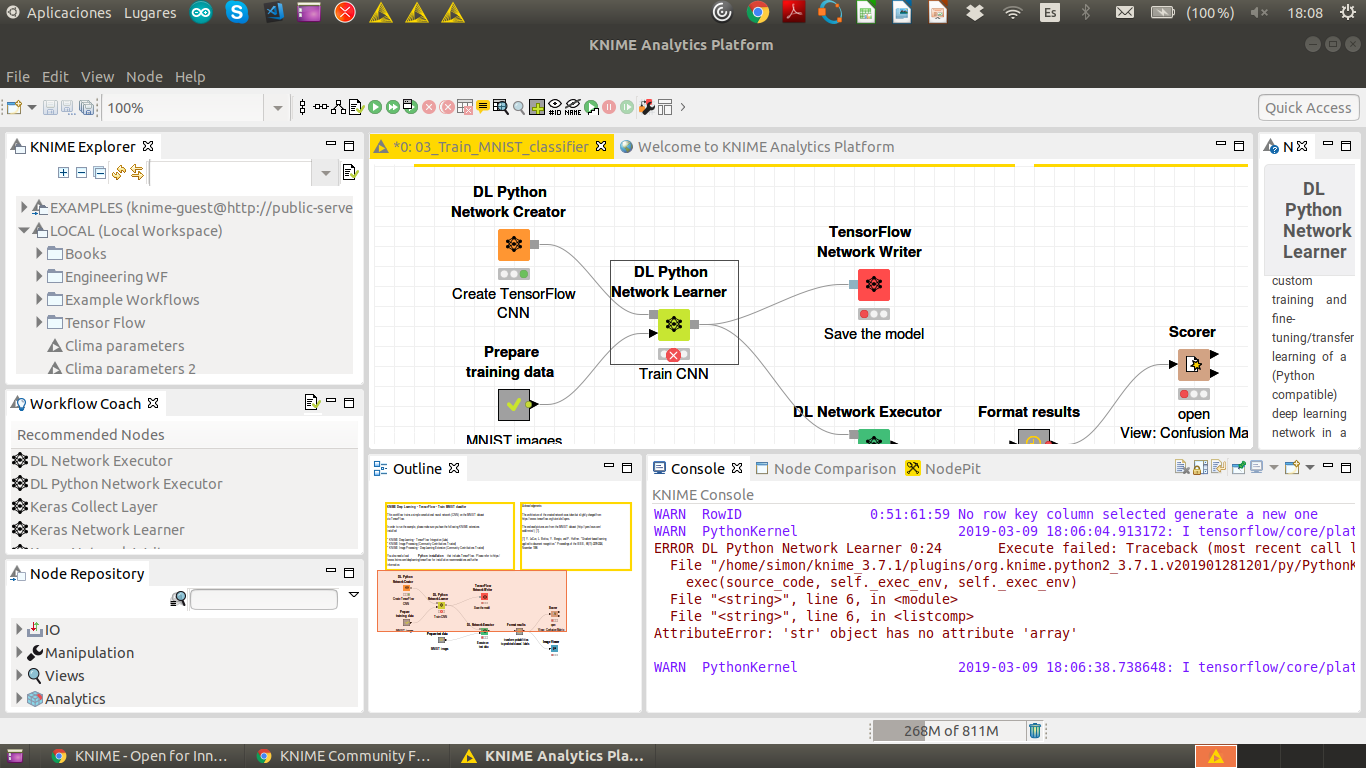Click the Node Repository search field
Screen dimensions: 1366x768
(x=264, y=600)
